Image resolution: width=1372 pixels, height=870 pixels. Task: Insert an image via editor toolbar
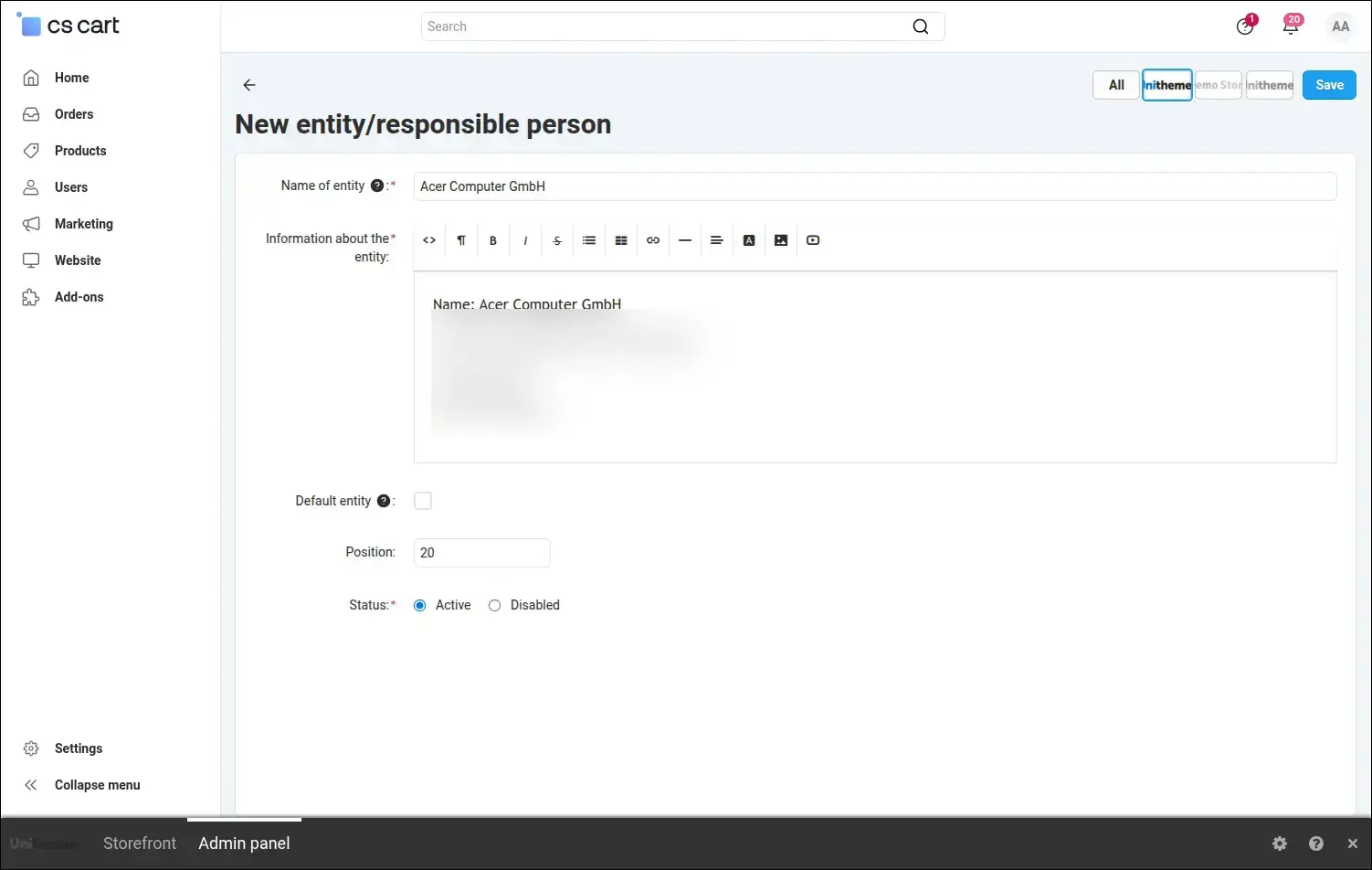coord(781,240)
